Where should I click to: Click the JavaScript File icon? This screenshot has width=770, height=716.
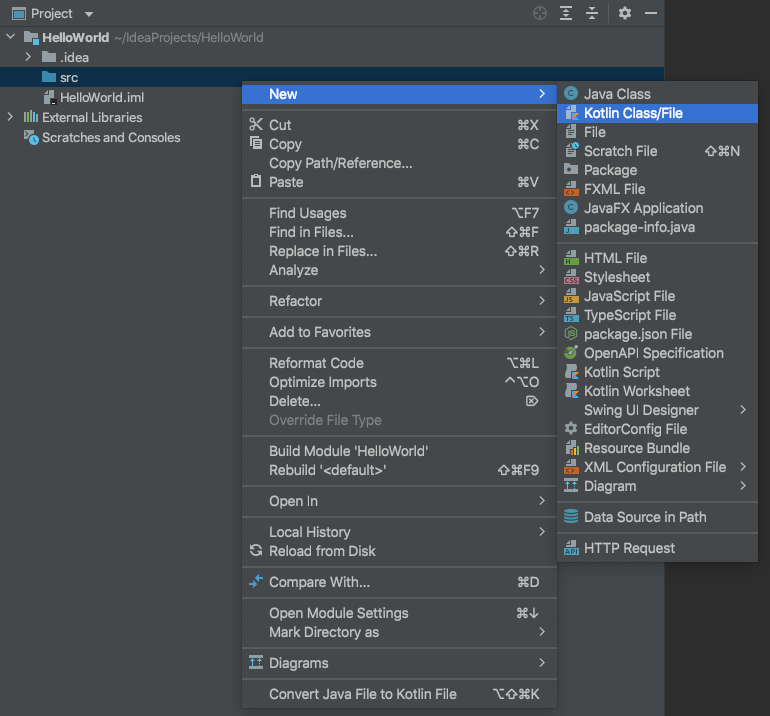tap(571, 296)
